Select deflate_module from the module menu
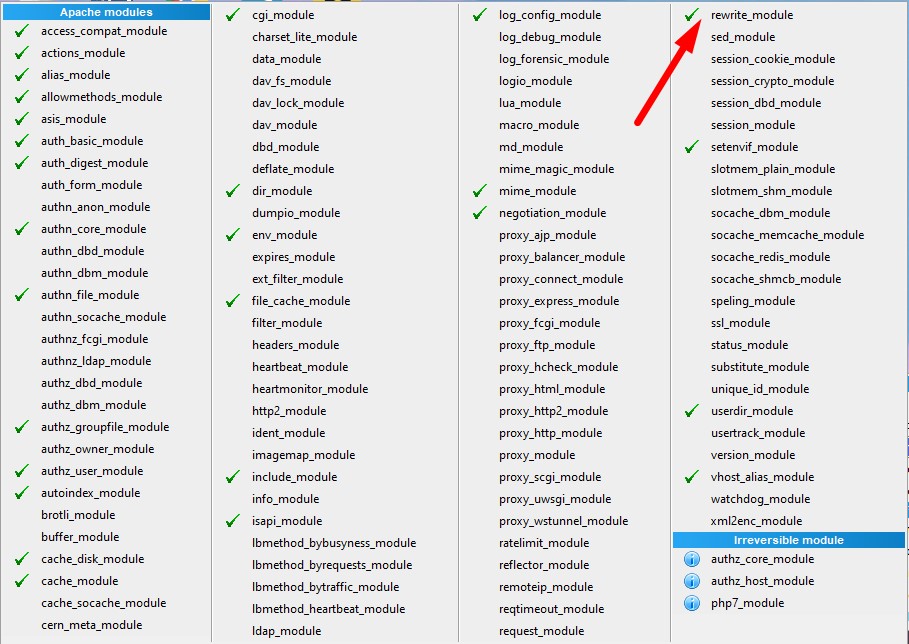 click(293, 169)
